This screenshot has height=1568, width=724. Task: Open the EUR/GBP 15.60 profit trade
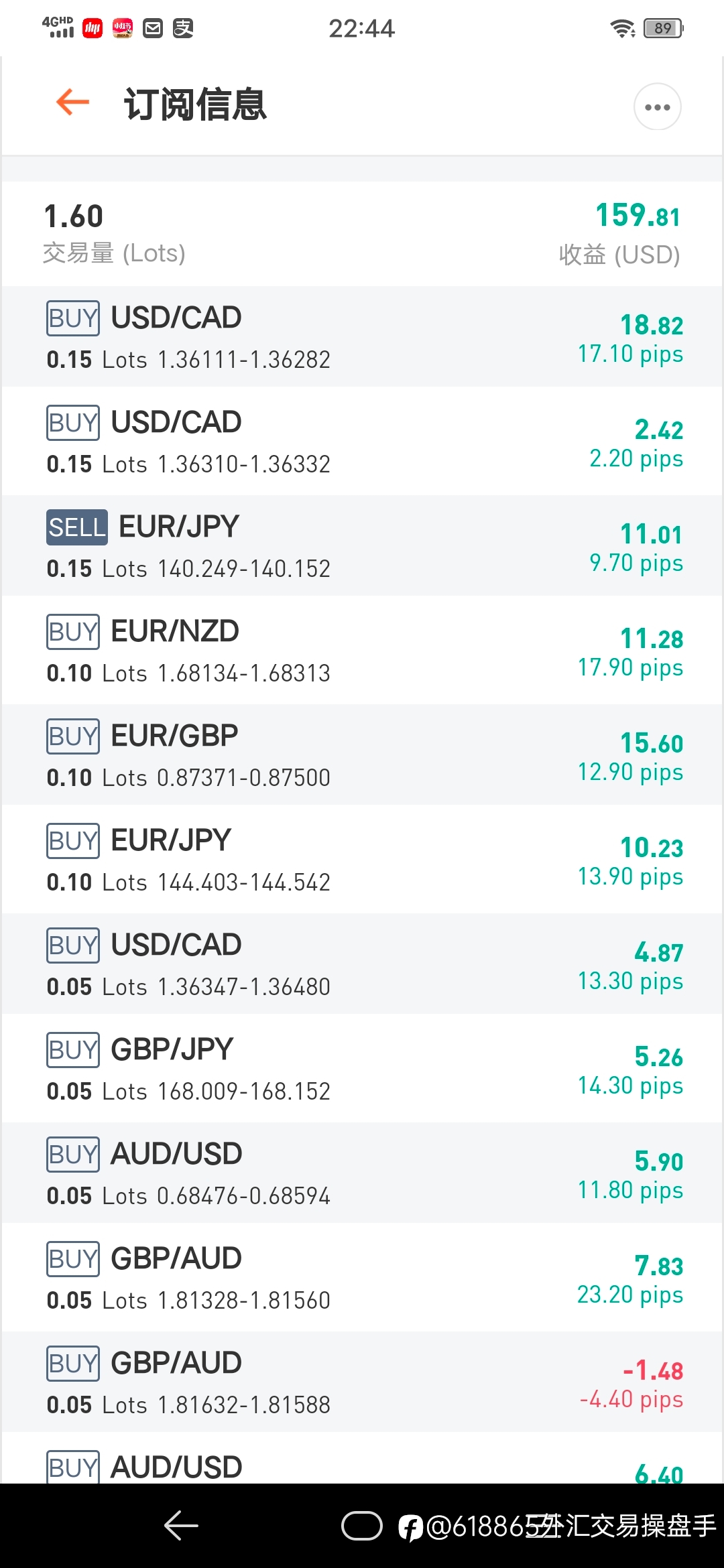[362, 755]
